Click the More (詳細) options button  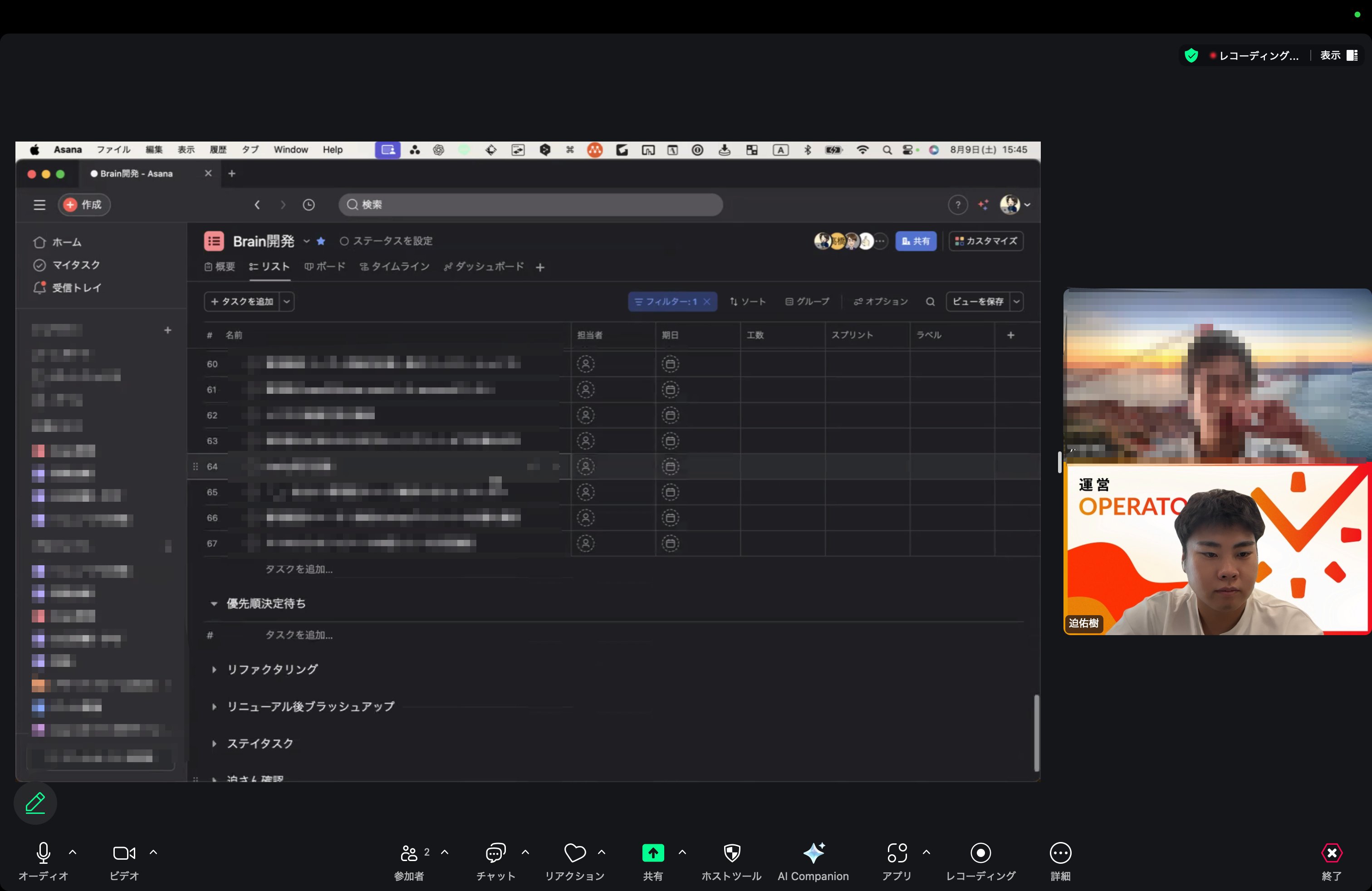click(x=1059, y=853)
